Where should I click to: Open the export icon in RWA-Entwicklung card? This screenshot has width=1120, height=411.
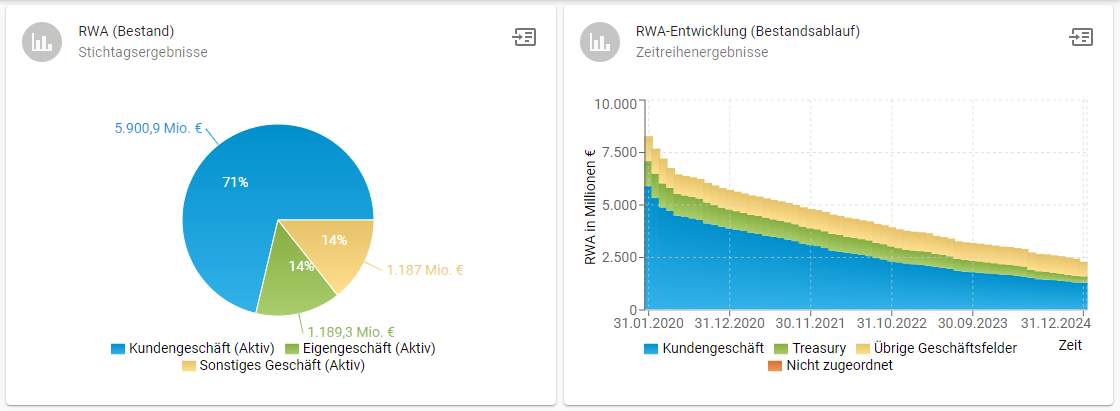click(1081, 38)
